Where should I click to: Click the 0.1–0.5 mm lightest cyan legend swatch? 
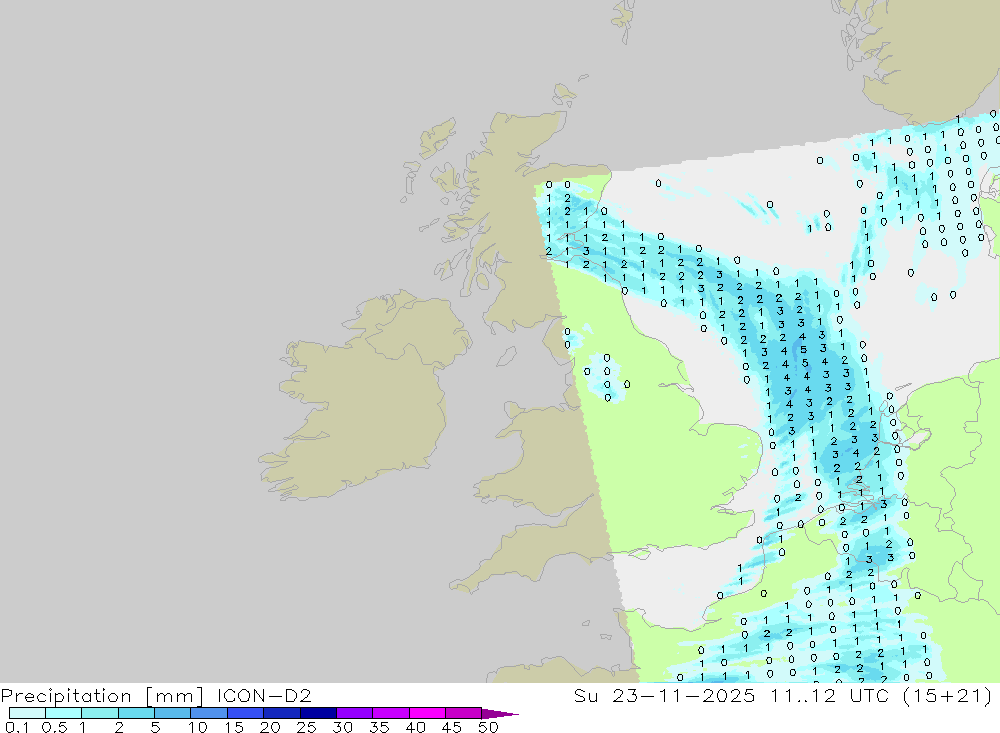[27, 713]
